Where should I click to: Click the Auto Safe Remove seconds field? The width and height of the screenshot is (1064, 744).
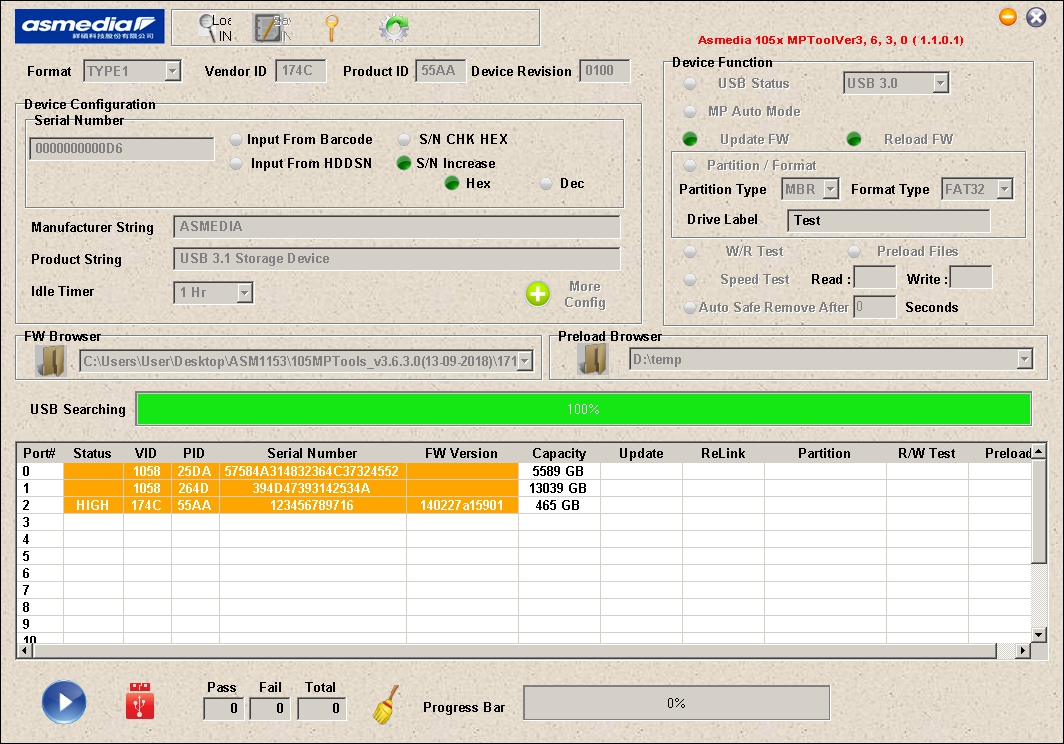click(875, 307)
